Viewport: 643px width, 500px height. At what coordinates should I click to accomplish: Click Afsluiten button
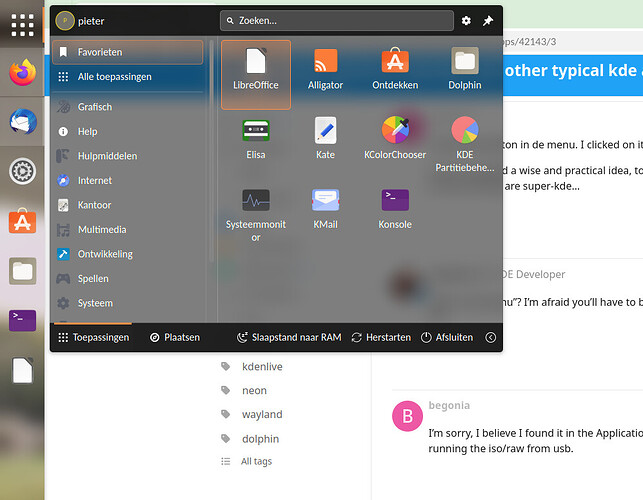click(x=447, y=338)
